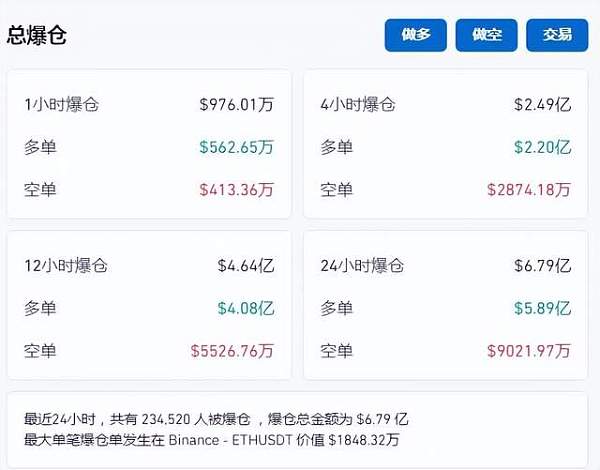Select the 24小时爆仓 label
The image size is (600, 470).
click(x=363, y=266)
